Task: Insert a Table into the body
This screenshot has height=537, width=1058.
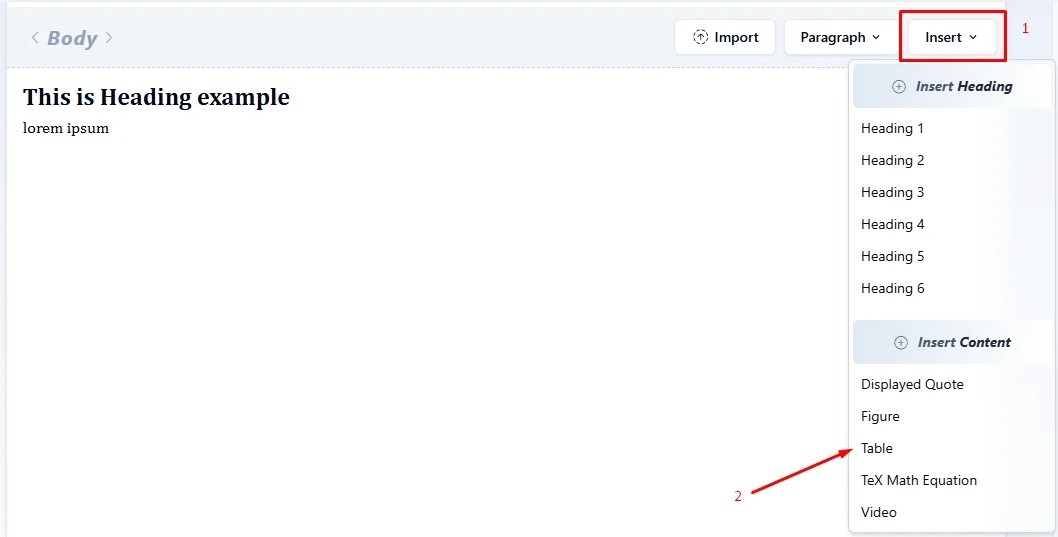Action: coord(877,448)
